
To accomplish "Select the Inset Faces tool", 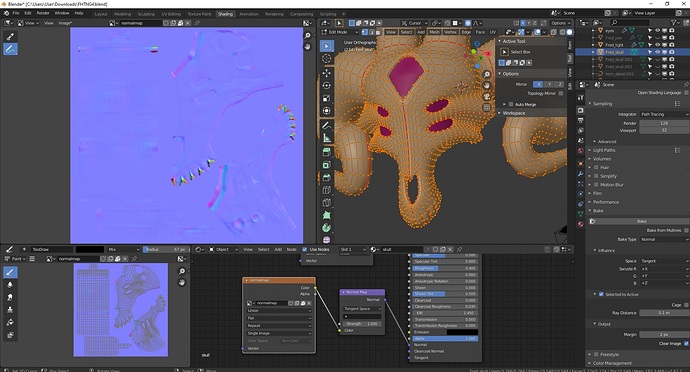I will (x=327, y=165).
